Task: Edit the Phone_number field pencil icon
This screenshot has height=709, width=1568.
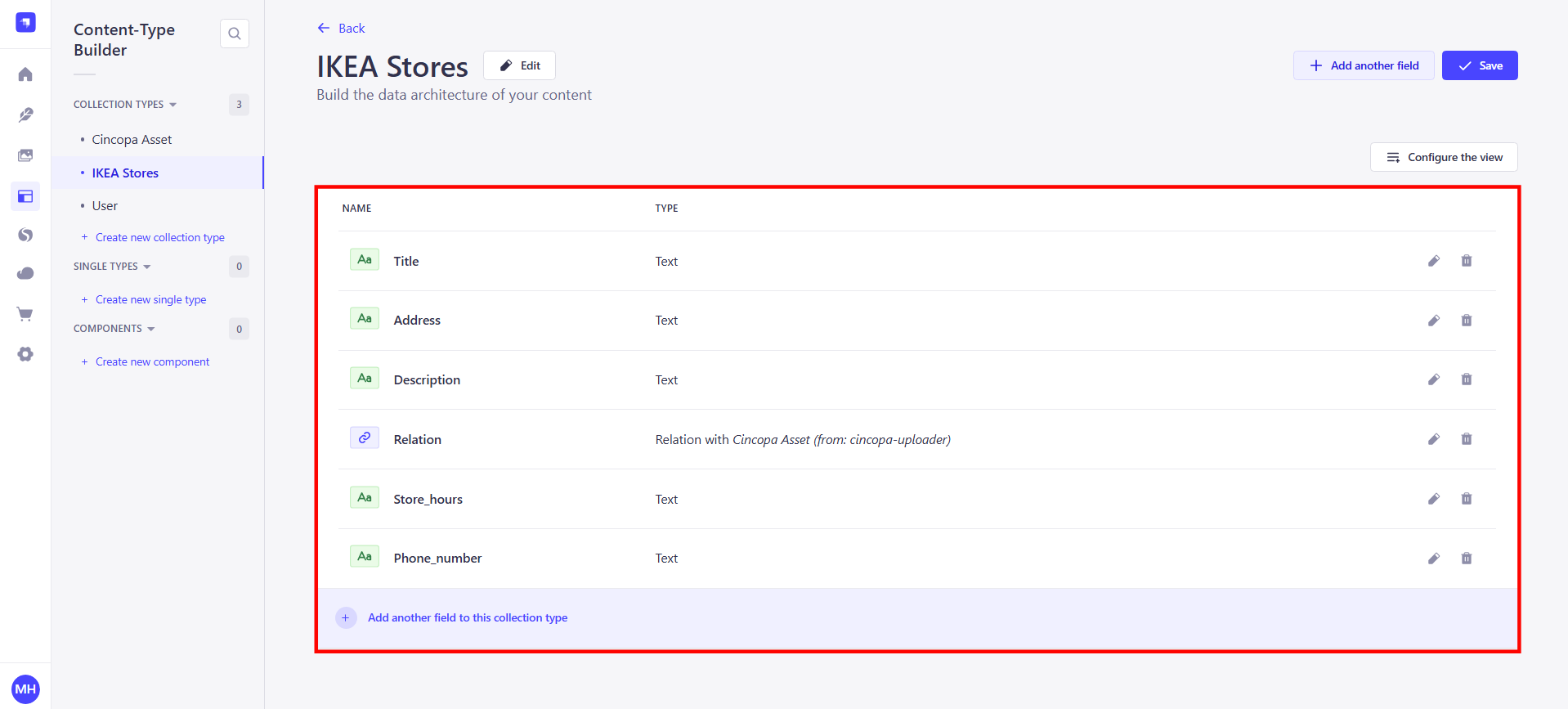Action: tap(1434, 559)
